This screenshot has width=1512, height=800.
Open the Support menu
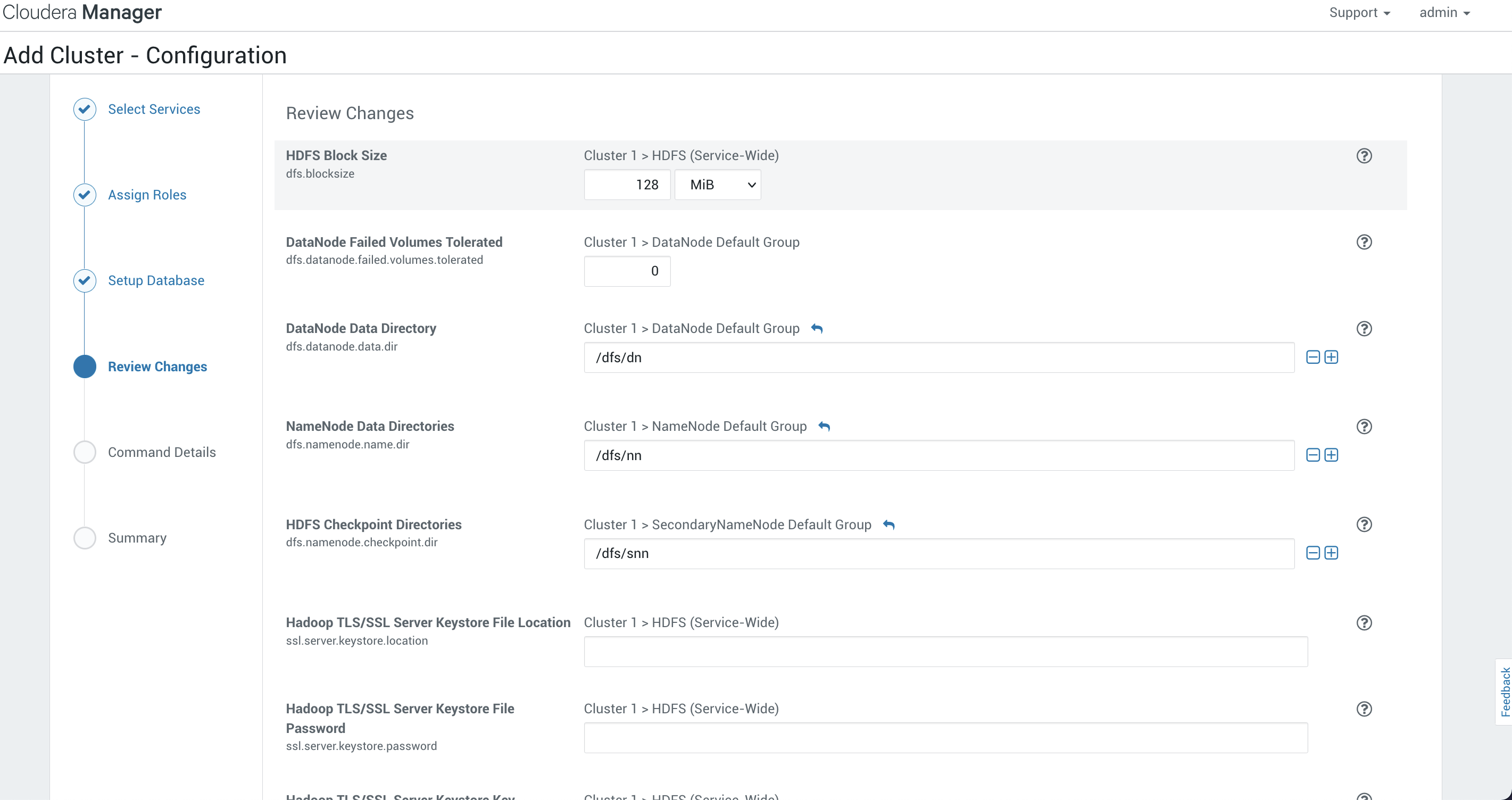tap(1359, 12)
